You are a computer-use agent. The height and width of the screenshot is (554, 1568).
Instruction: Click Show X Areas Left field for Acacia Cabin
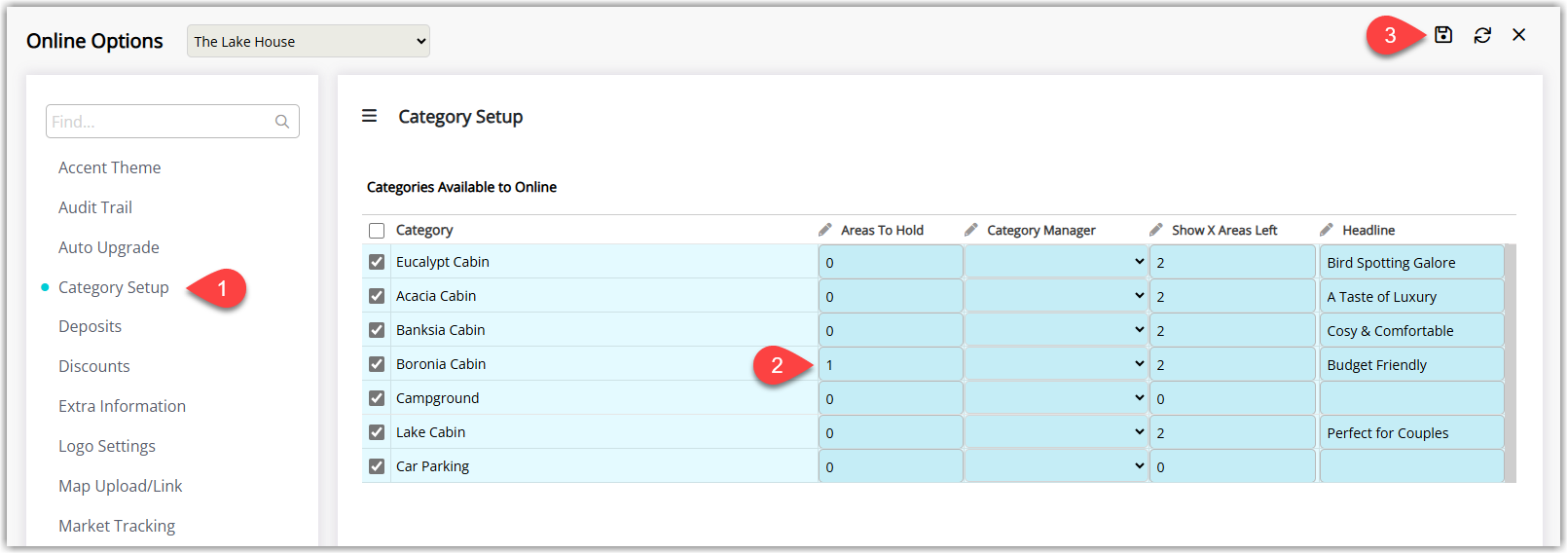coord(1232,296)
